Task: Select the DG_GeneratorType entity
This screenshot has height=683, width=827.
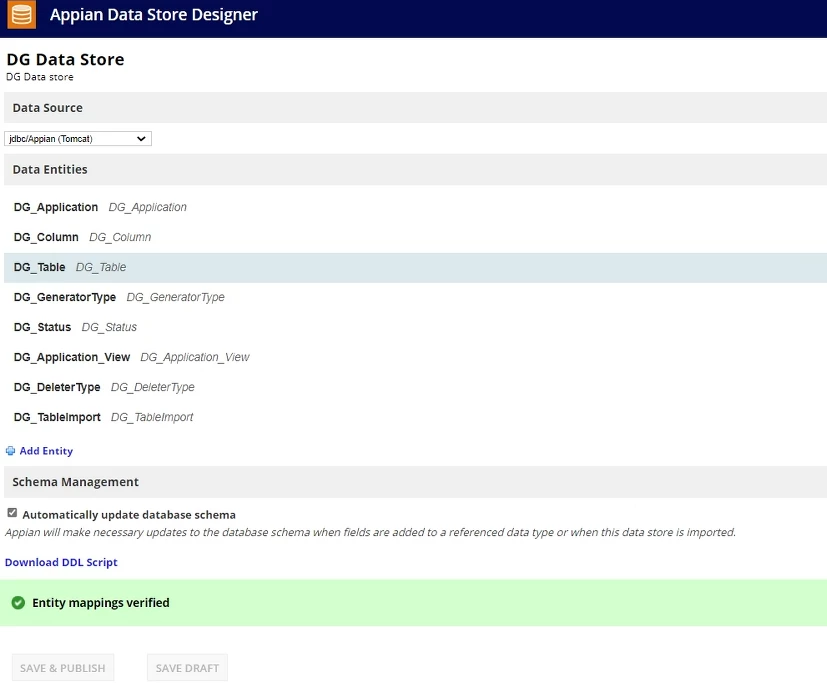Action: [65, 297]
